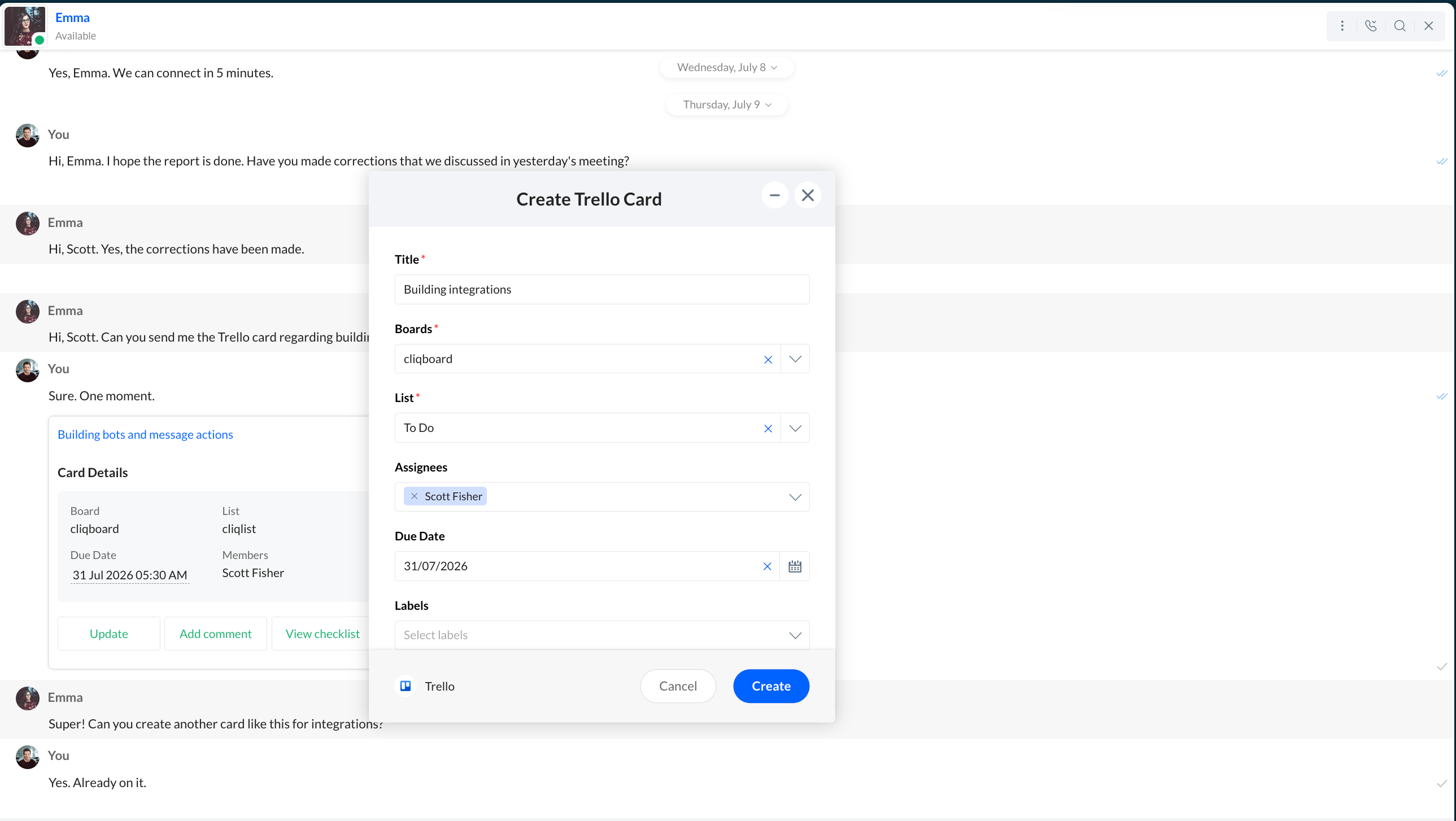The image size is (1456, 821).
Task: Click Emma's name in the chat header
Action: click(x=72, y=18)
